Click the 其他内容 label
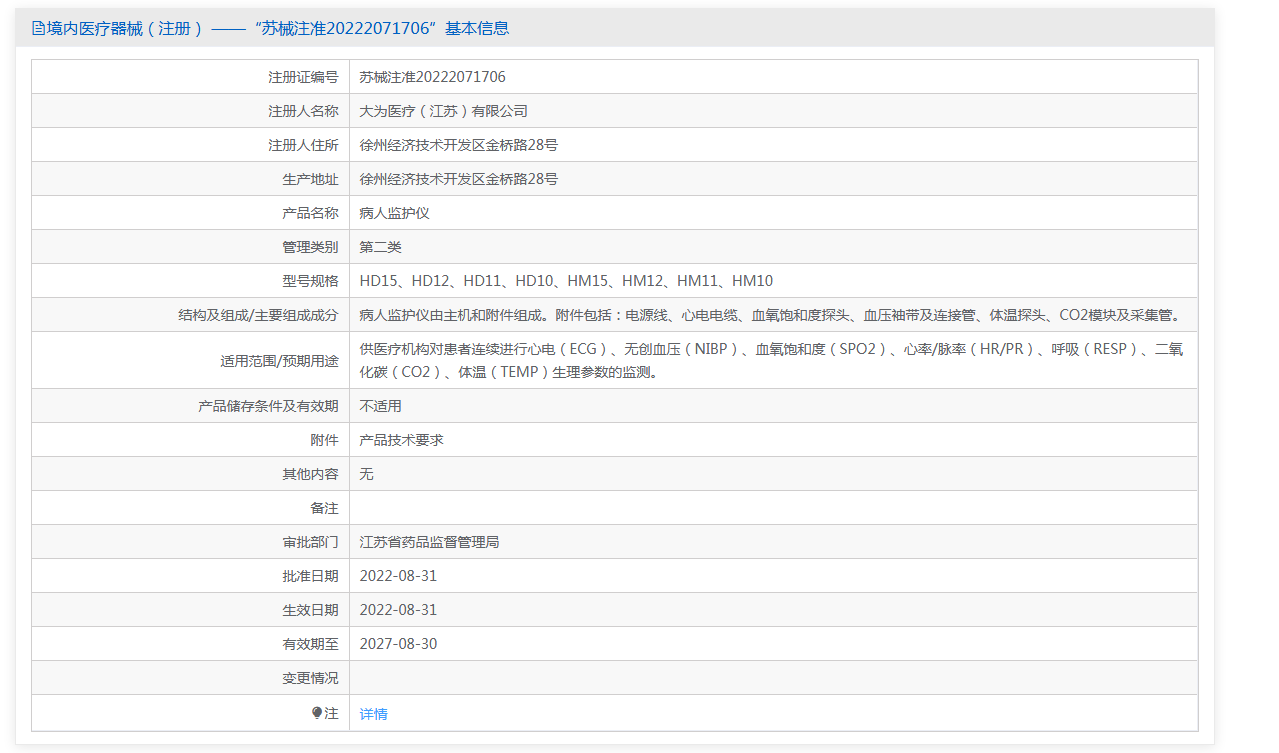Screen dimensions: 1279x753 [x=310, y=474]
